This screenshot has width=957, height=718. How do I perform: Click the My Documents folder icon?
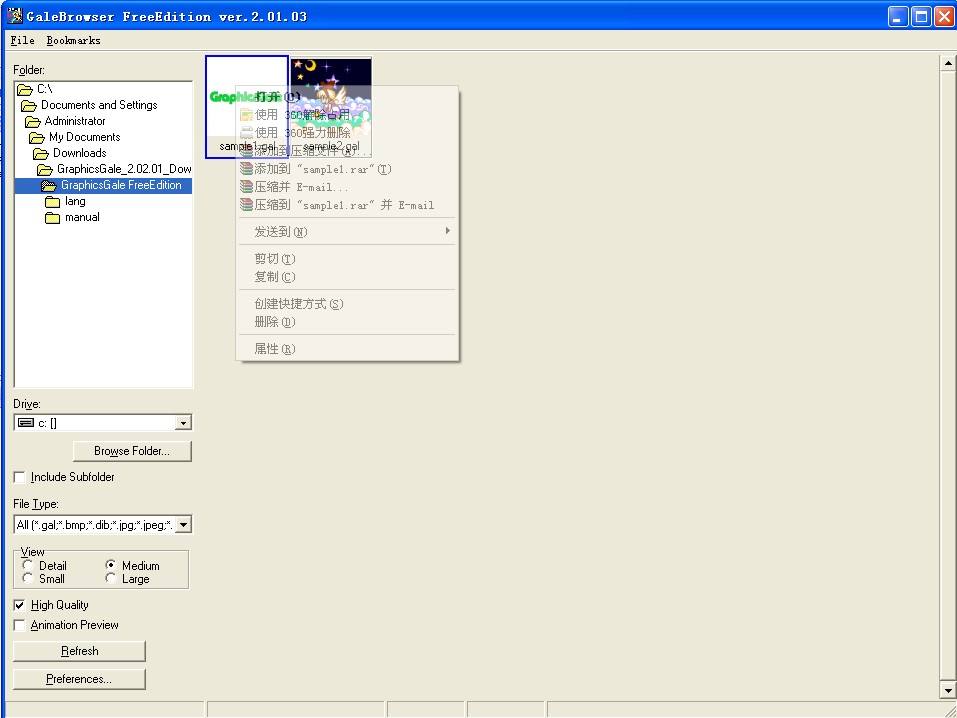click(x=37, y=137)
